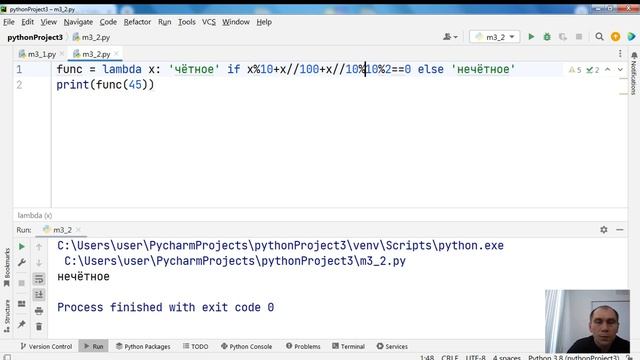
Task: Open Help menu
Action: coord(264,22)
